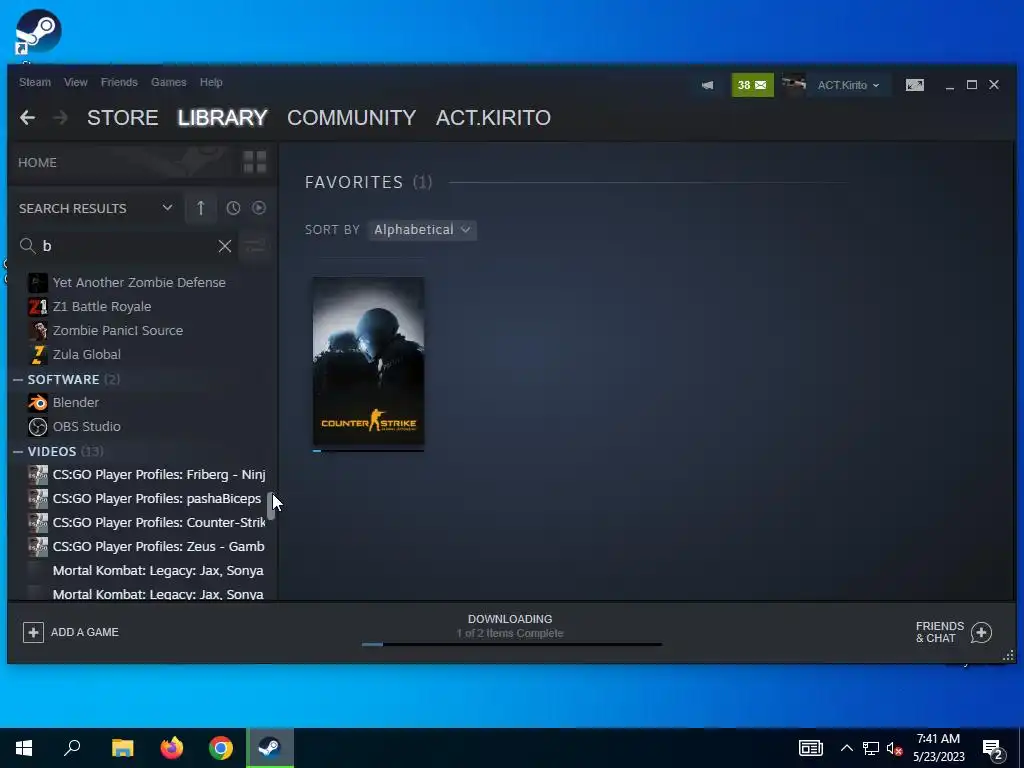Select Z1 Battle Royale game icon

tap(38, 307)
